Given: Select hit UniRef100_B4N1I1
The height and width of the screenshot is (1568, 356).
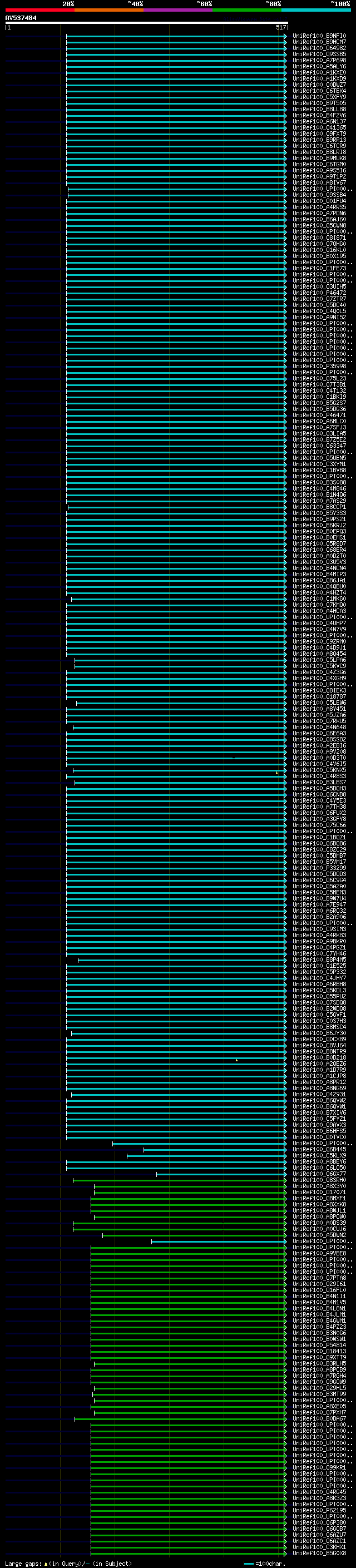Looking at the screenshot, I should 319,1296.
